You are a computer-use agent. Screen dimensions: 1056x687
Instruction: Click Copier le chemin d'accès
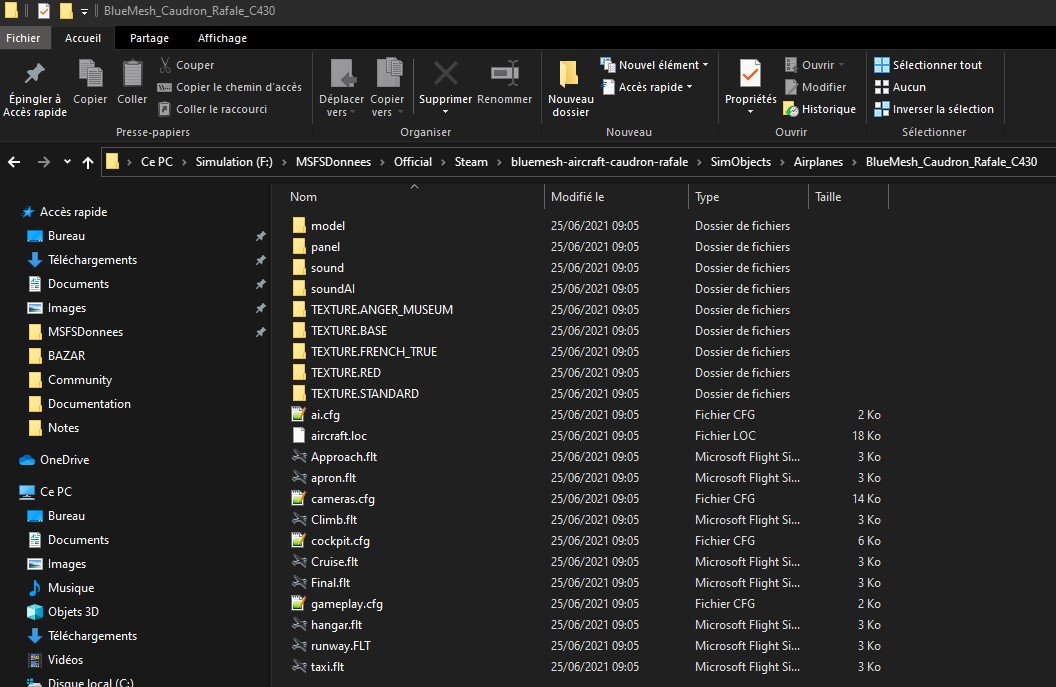(230, 87)
